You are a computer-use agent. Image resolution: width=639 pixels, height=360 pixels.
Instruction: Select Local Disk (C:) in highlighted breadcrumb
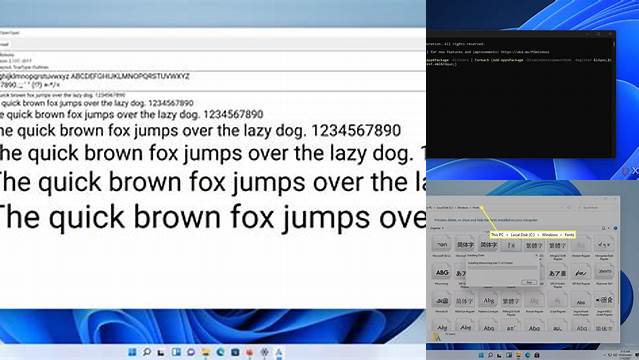(x=522, y=235)
